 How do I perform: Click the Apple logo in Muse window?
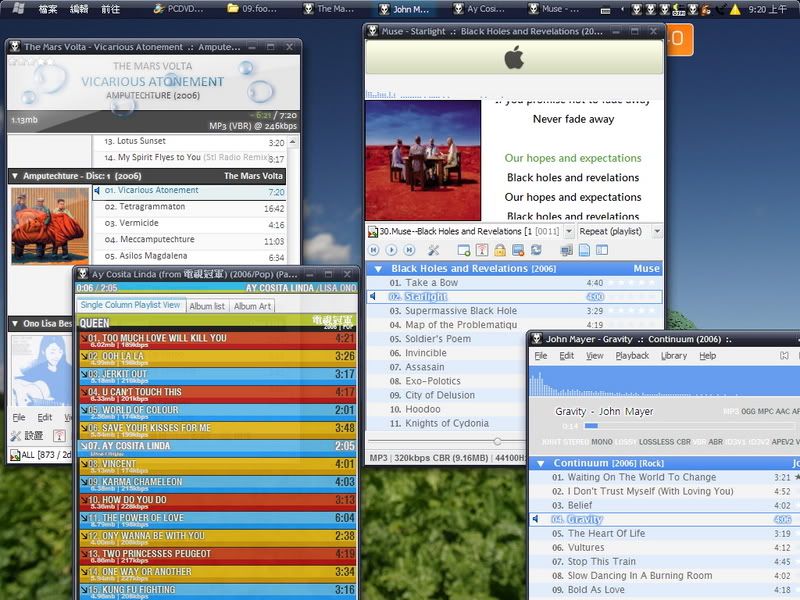(514, 57)
